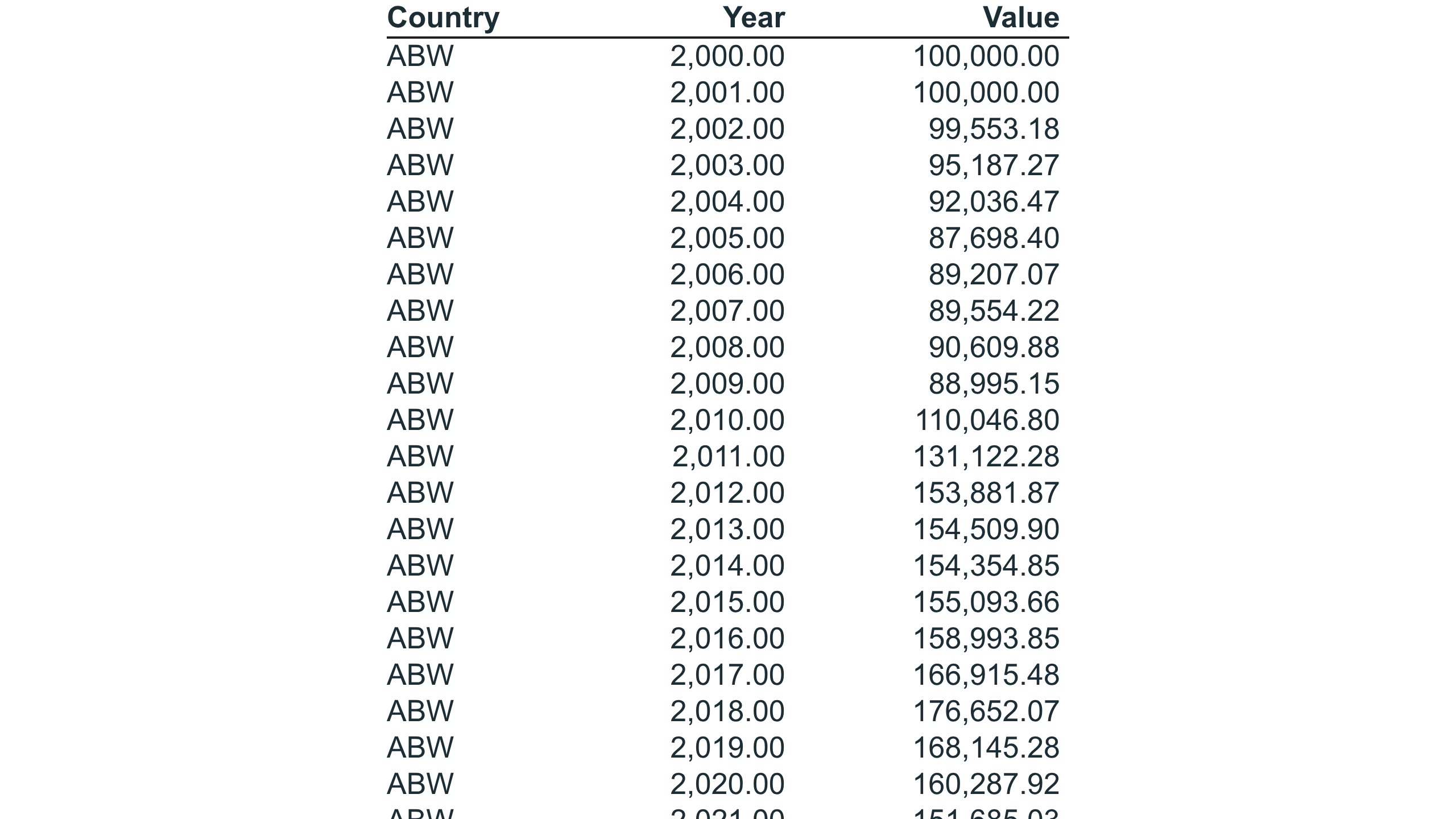Click the value 87,698.40

click(994, 238)
